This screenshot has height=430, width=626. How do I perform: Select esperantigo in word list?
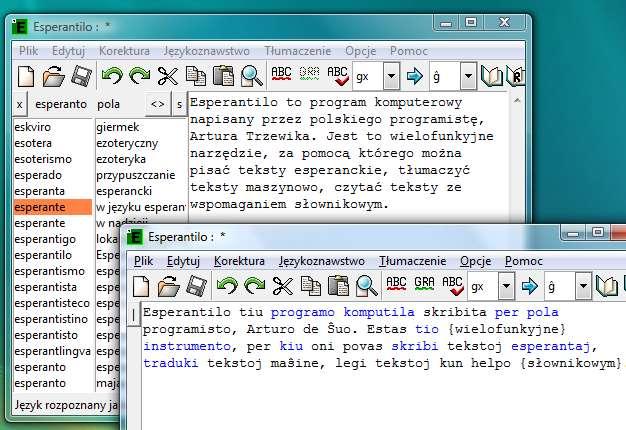[53, 239]
